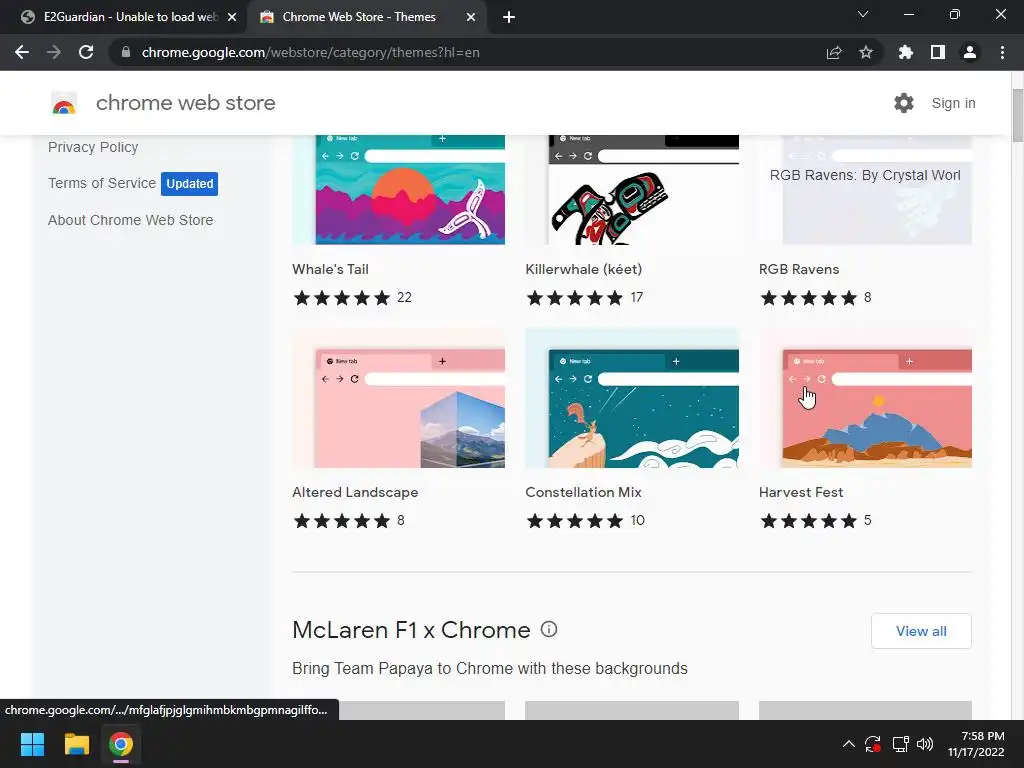The image size is (1024, 768).
Task: Show hidden system tray icons
Action: tap(848, 744)
